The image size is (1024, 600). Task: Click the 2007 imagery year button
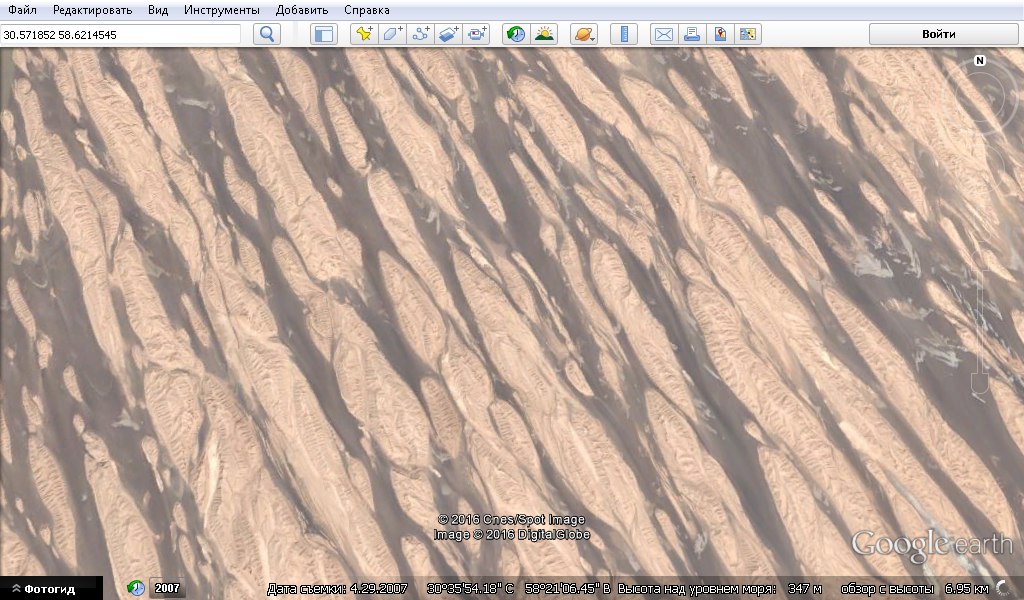[167, 588]
